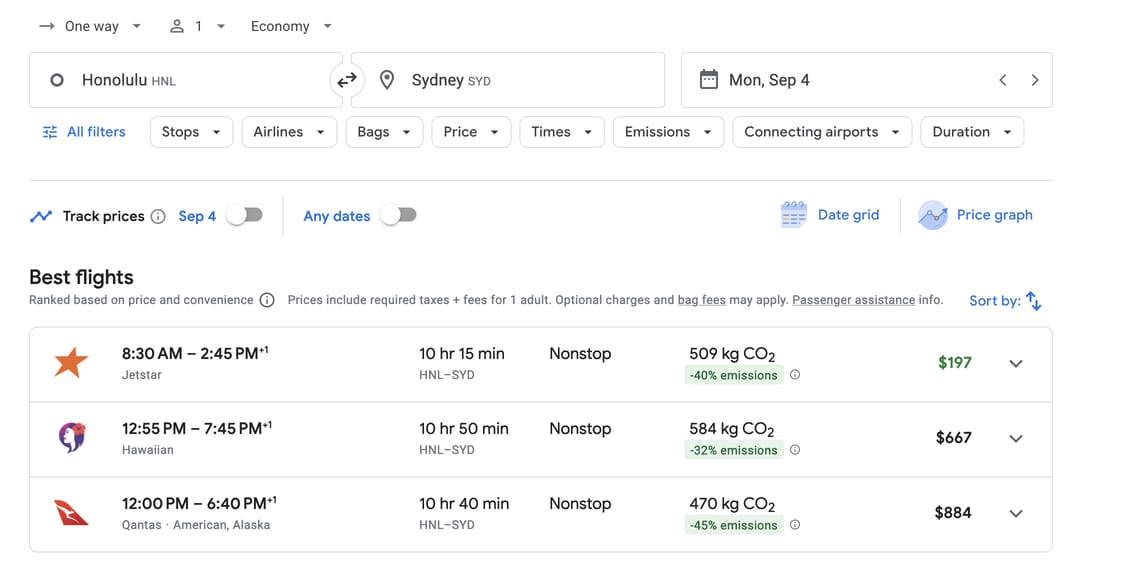Click the Track prices info icon
This screenshot has width=1128, height=576.
(x=158, y=216)
